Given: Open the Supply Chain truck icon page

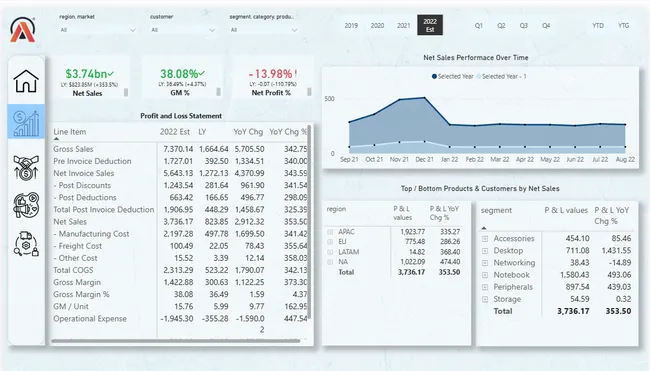Looking at the screenshot, I should coord(26,244).
